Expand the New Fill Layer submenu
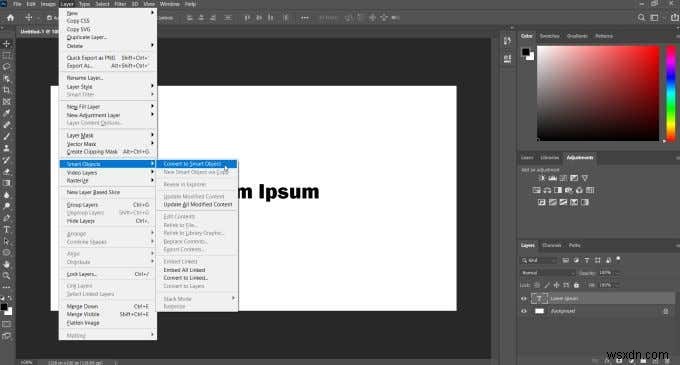680x365 pixels. point(108,107)
